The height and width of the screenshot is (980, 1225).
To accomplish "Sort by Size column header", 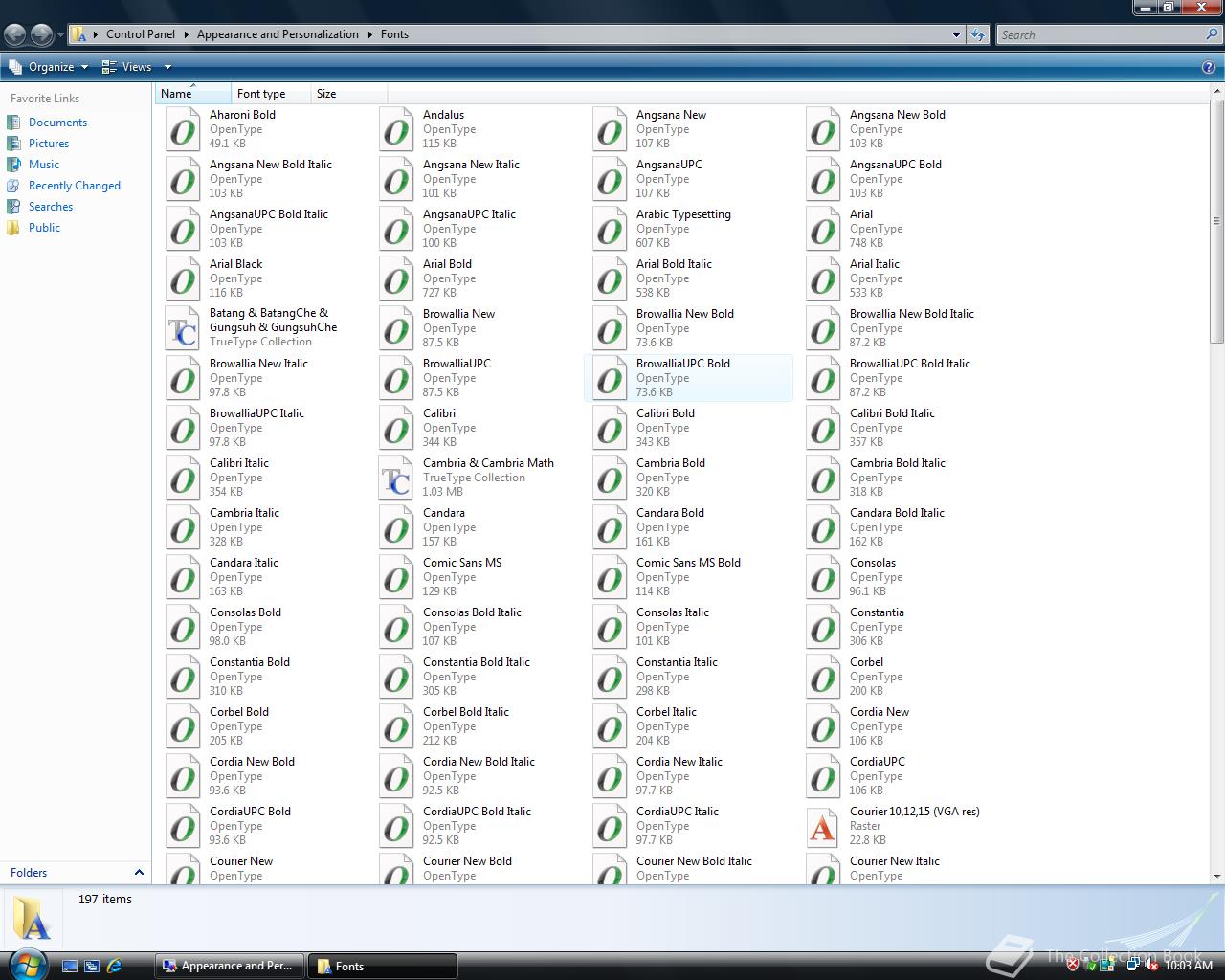I will [x=349, y=94].
